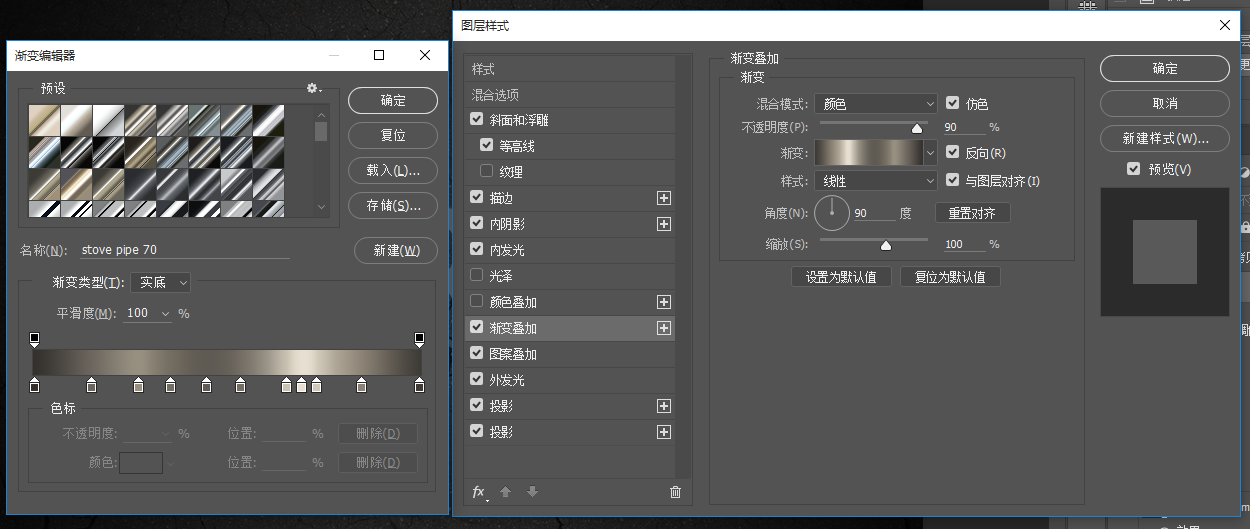This screenshot has width=1250, height=529.
Task: Click the angle dial in Layer Style
Action: (831, 213)
